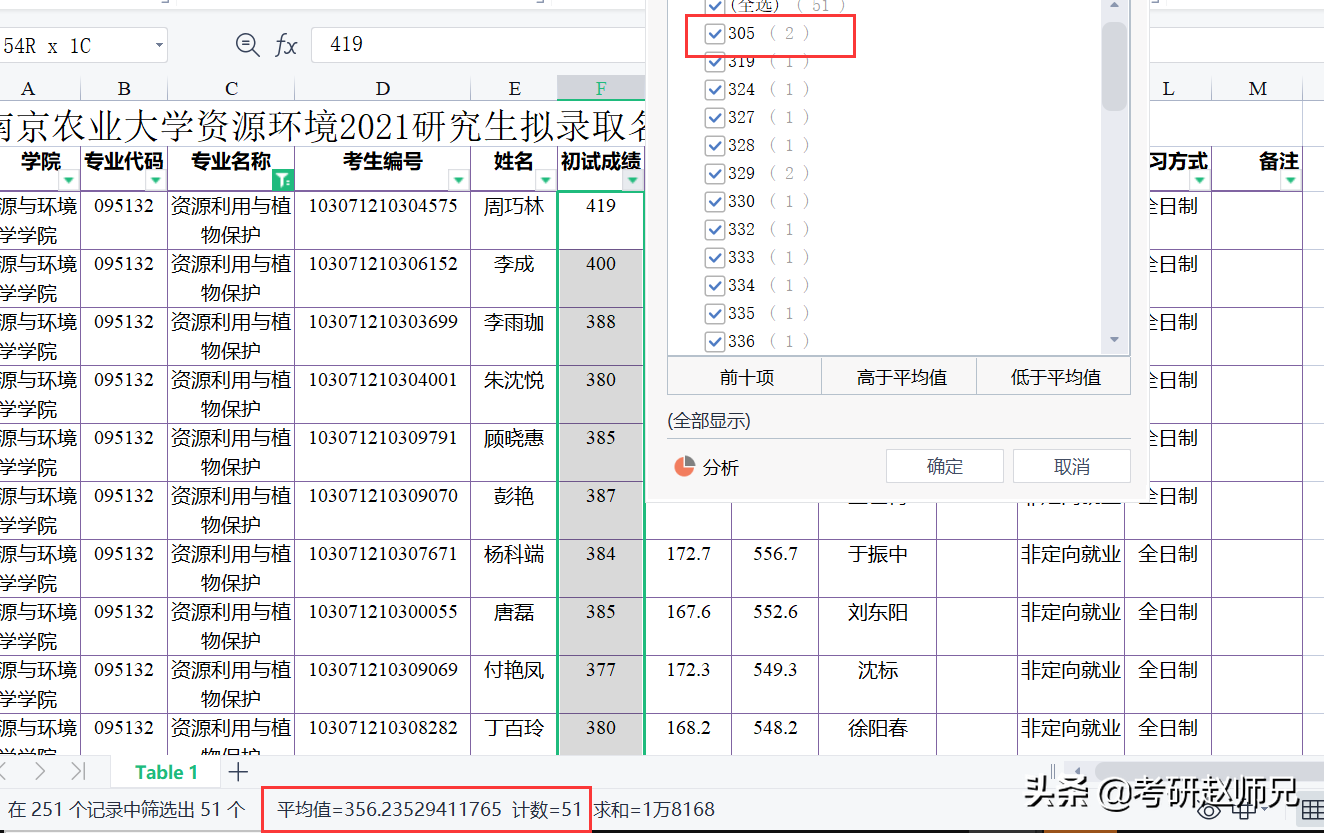The height and width of the screenshot is (833, 1324).
Task: Toggle the 全选 select-all checkbox
Action: (714, 7)
